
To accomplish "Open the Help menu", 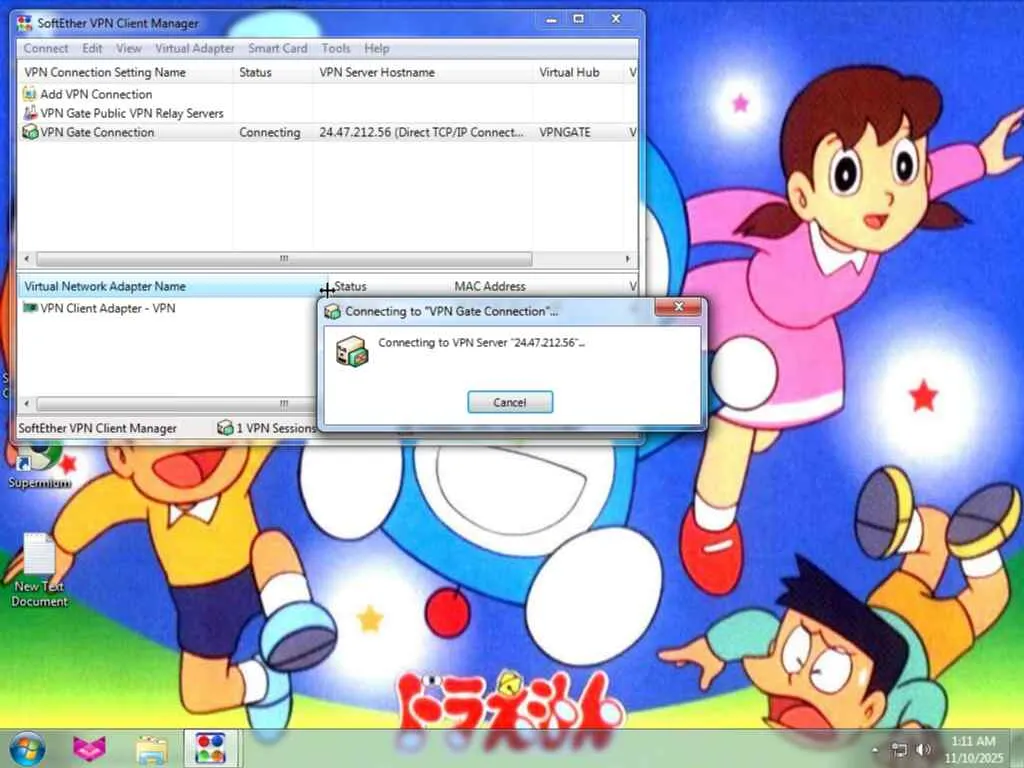I will pos(377,48).
